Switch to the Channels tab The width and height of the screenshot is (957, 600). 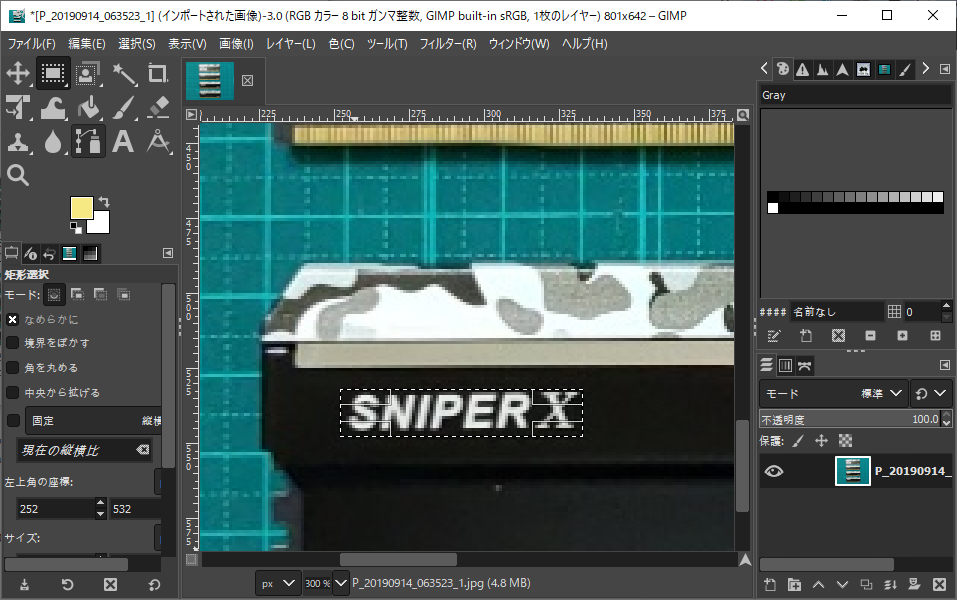point(785,365)
